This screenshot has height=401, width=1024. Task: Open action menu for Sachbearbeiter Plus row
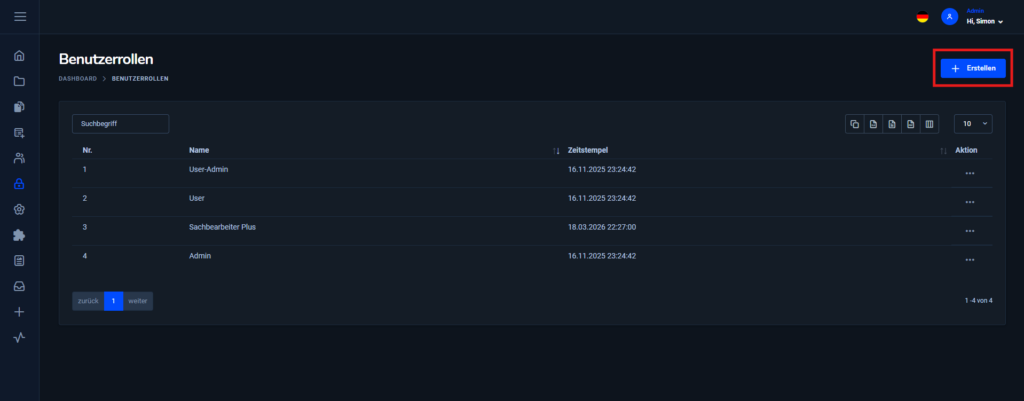(x=970, y=231)
